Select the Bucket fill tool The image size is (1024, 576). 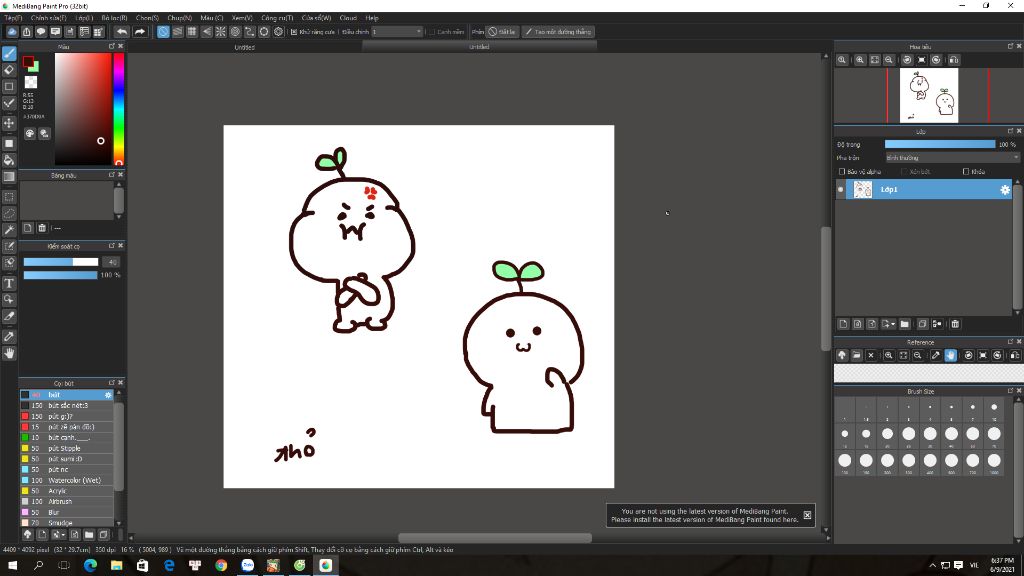[9, 160]
